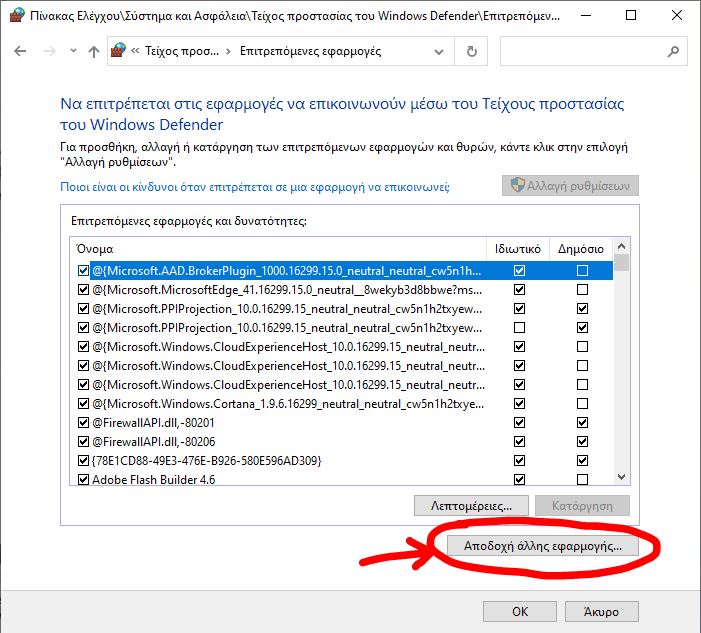Open 'Λεπτομέρειες...' for the selected app
Screen dimensions: 701x633
point(471,506)
